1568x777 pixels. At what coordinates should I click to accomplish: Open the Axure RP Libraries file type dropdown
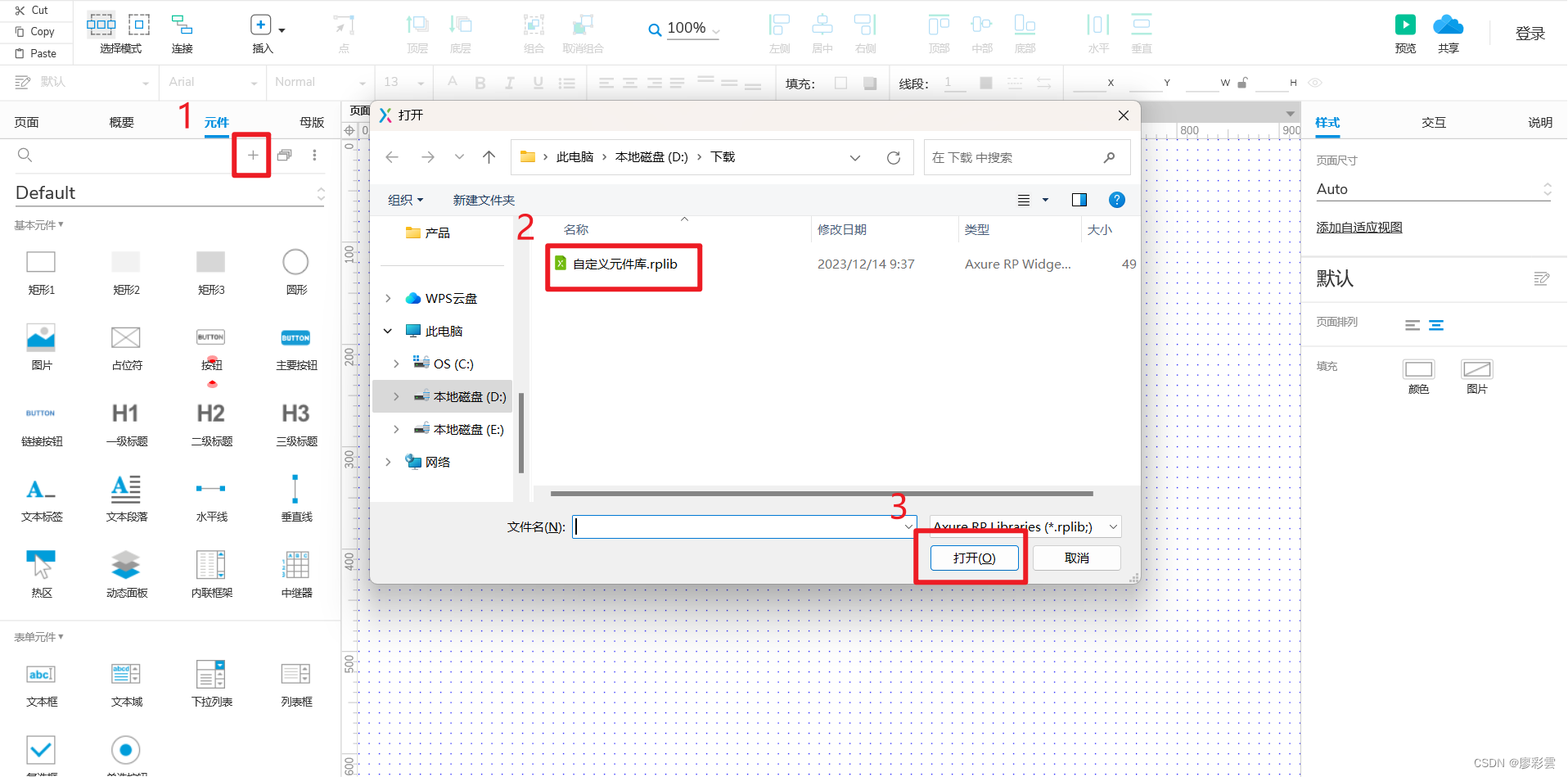coord(1024,526)
